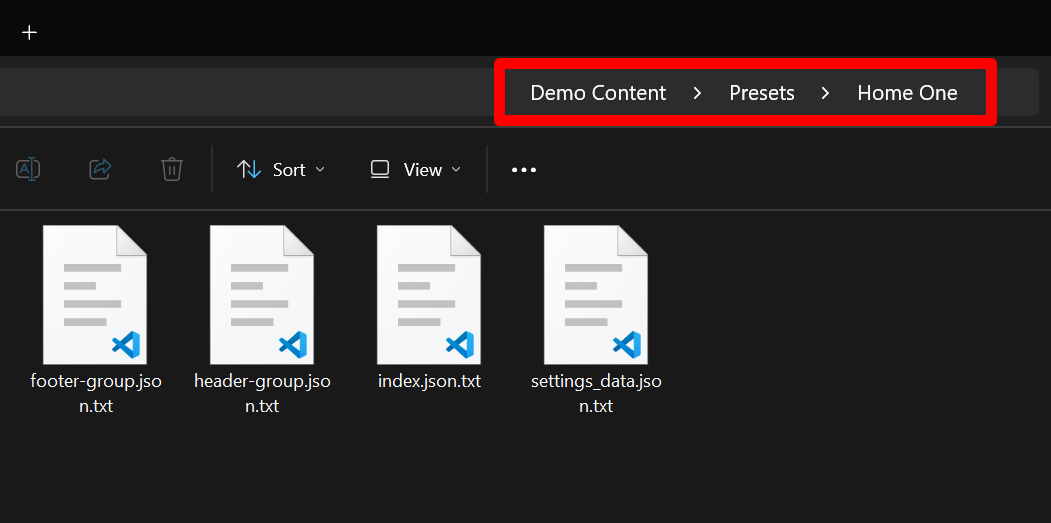Open the View dropdown menu
Image resolution: width=1051 pixels, height=523 pixels.
click(x=416, y=170)
